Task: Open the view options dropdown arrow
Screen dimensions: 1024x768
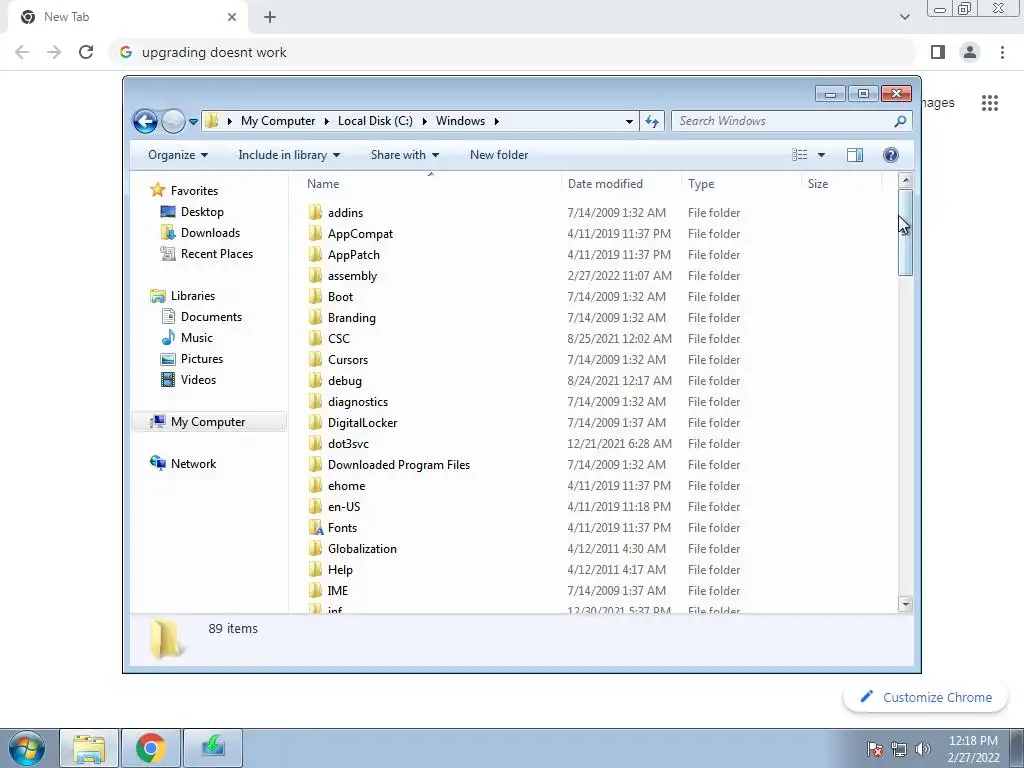Action: [822, 155]
